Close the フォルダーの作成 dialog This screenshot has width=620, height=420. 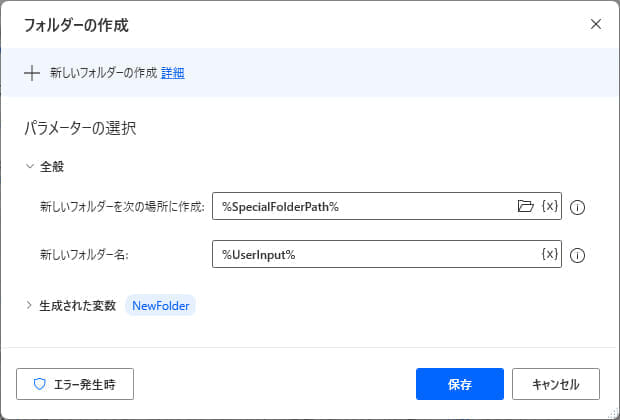pyautogui.click(x=596, y=24)
